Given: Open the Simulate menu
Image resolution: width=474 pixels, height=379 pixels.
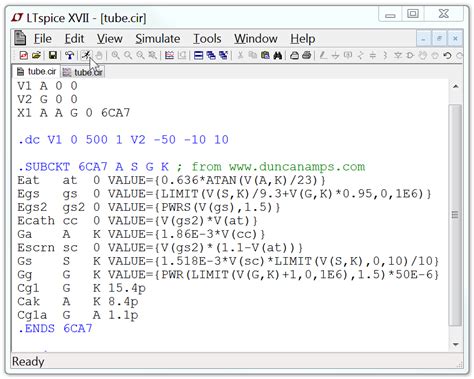Looking at the screenshot, I should coord(158,39).
